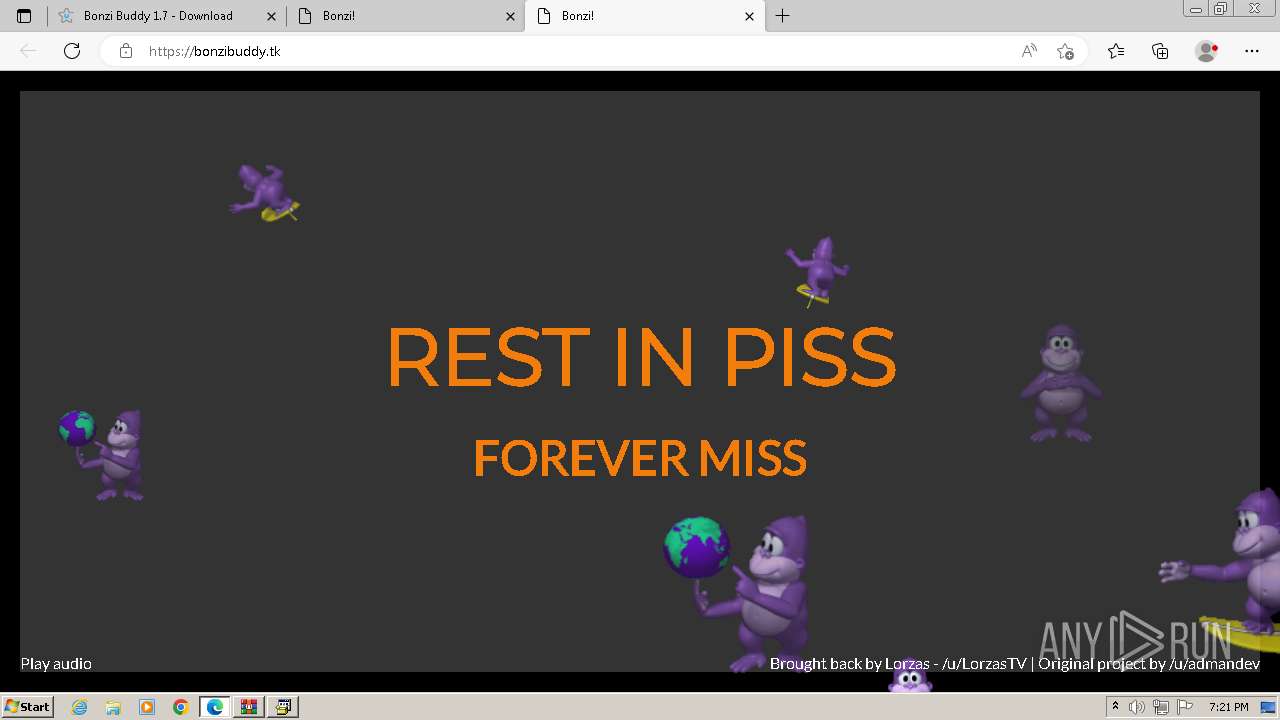Close the Bonzi Buddy 1.7 - Download tab
This screenshot has height=720, width=1280.
click(271, 16)
